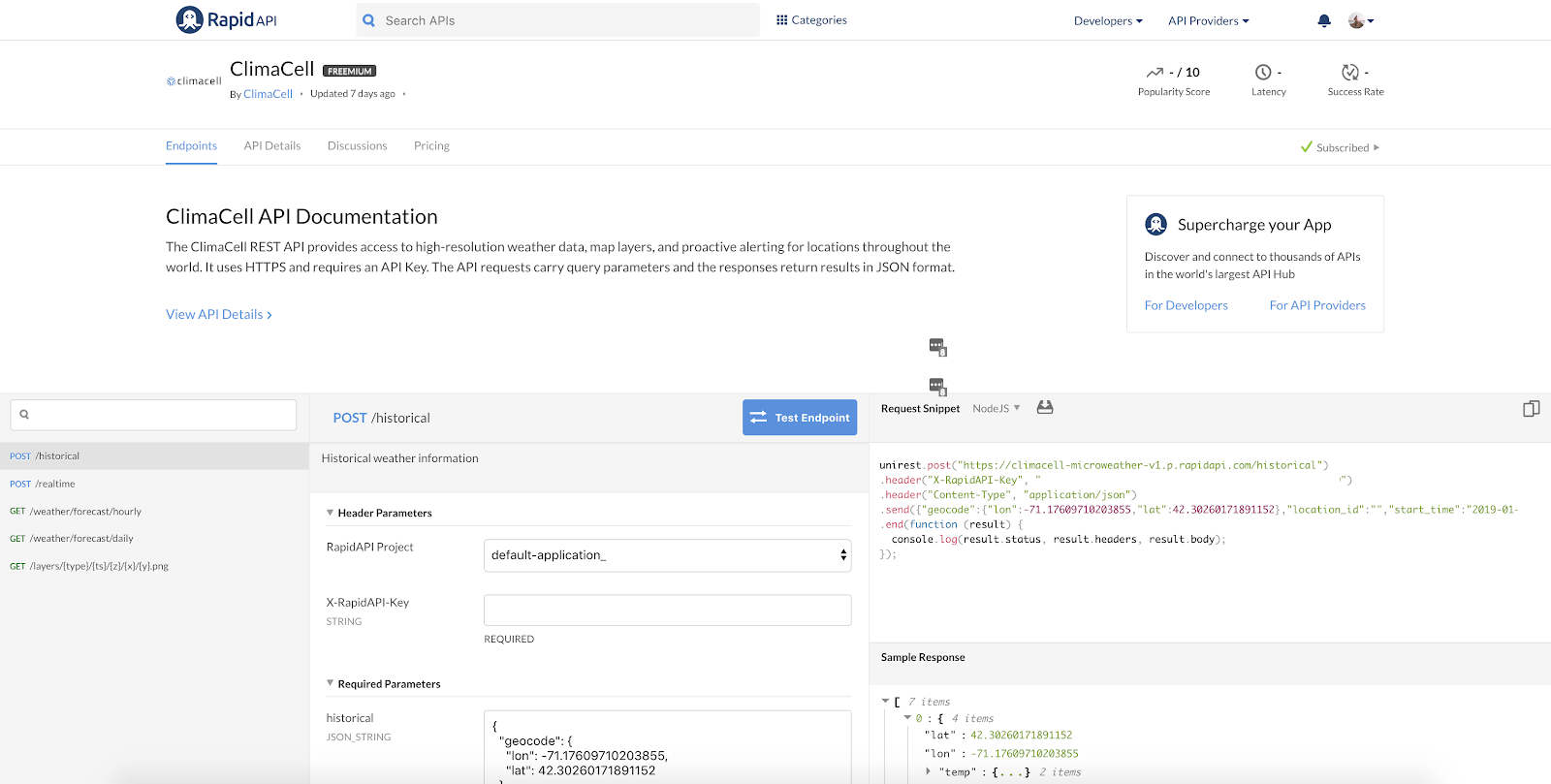Click the Test Endpoint button
The image size is (1551, 784).
point(800,418)
